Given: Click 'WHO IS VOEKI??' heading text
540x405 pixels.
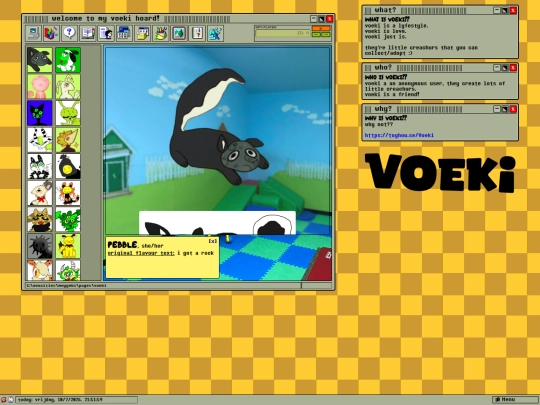Looking at the screenshot, I should [x=386, y=77].
